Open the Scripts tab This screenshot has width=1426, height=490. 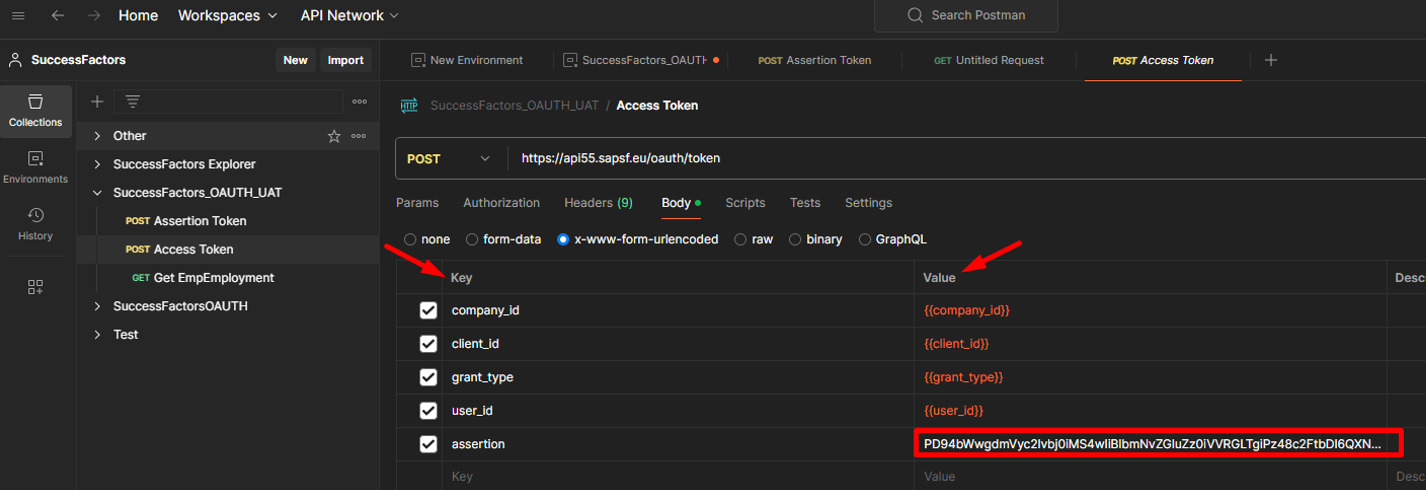pos(745,203)
